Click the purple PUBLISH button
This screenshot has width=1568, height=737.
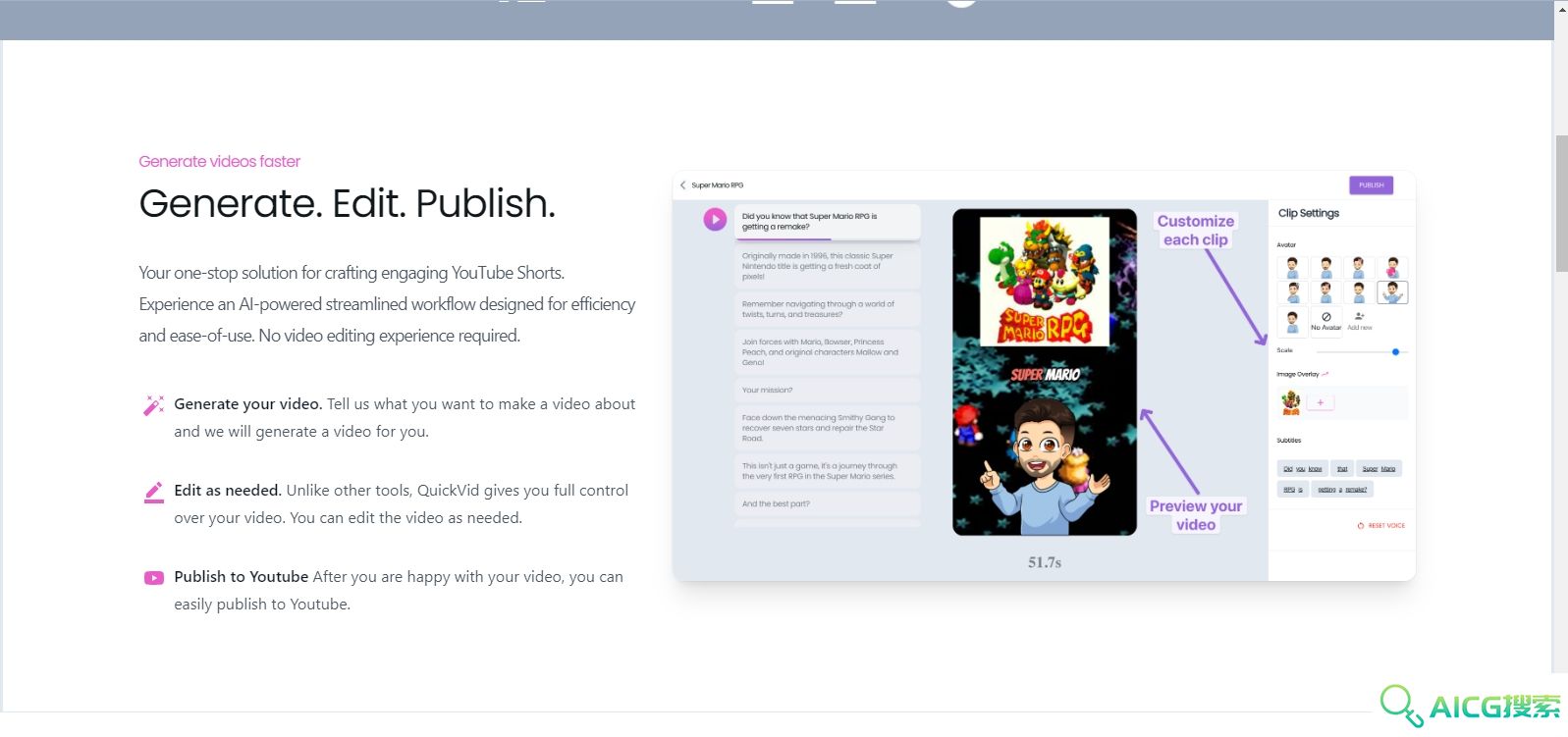click(x=1372, y=184)
